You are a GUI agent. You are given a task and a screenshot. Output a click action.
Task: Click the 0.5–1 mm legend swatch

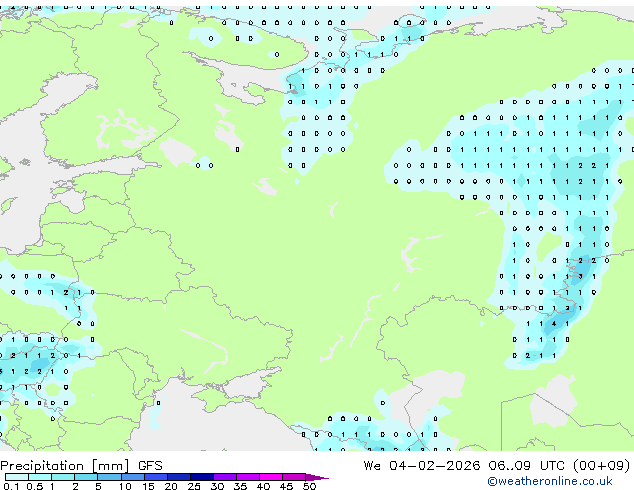40,477
